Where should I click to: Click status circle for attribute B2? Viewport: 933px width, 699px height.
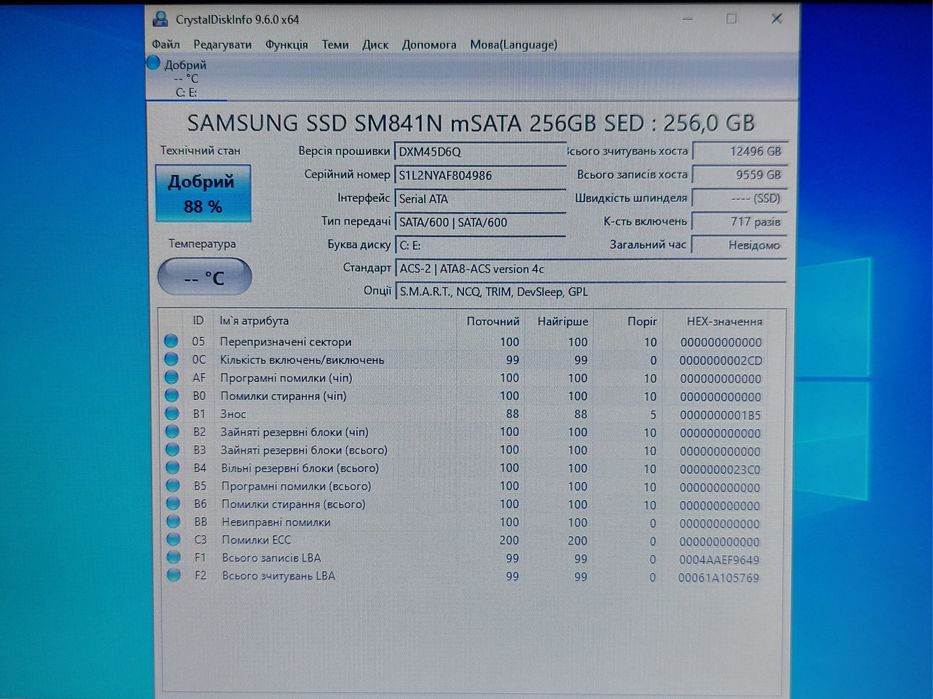pyautogui.click(x=172, y=431)
